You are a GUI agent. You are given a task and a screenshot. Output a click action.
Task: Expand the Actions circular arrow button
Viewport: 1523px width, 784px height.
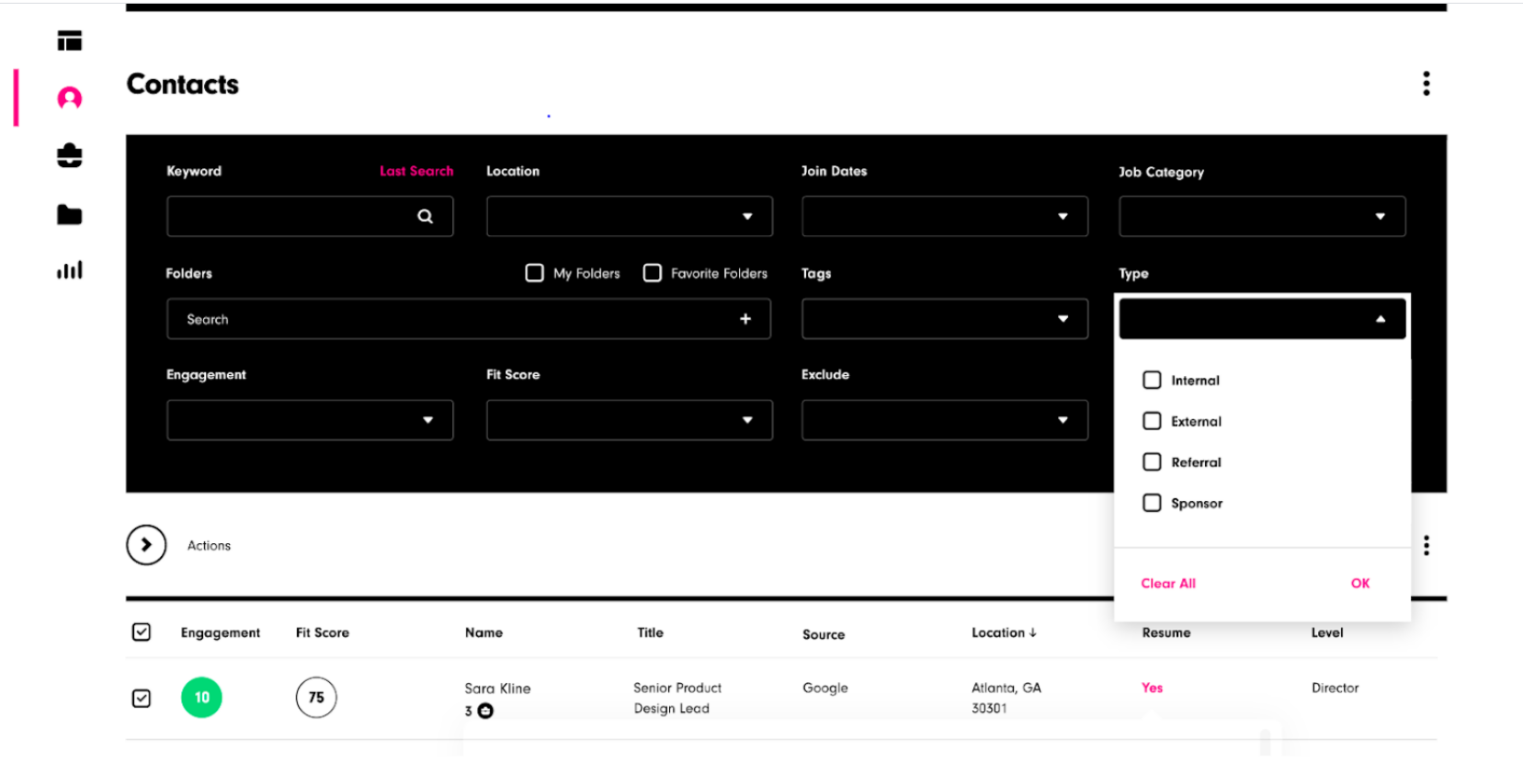(146, 545)
